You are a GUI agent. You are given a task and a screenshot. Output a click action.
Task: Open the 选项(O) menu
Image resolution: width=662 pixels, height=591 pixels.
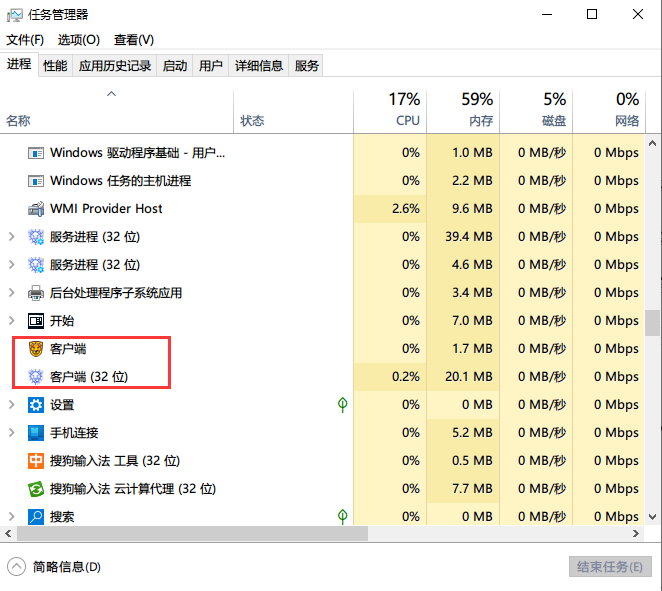79,40
